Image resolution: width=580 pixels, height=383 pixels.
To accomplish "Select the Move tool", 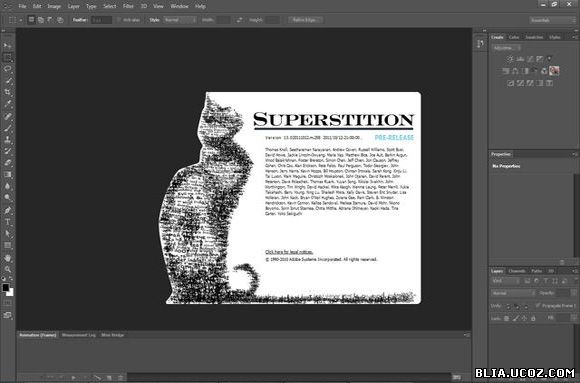I will 7,46.
